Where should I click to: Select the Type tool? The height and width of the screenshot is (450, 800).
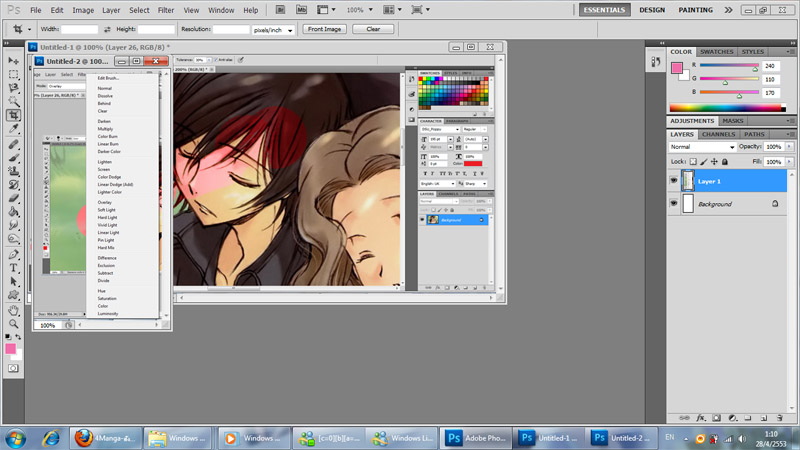pyautogui.click(x=13, y=268)
